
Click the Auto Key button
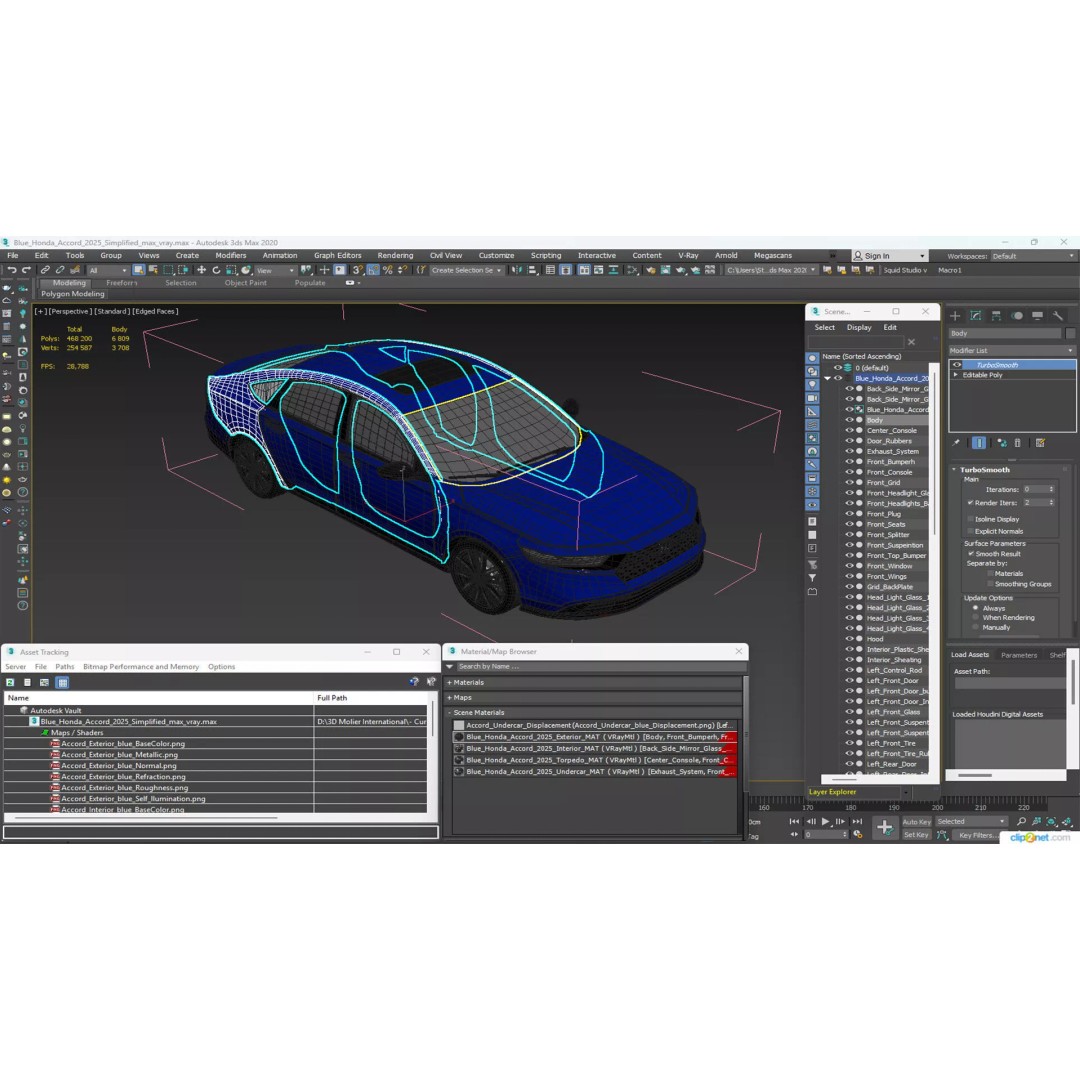pos(916,822)
